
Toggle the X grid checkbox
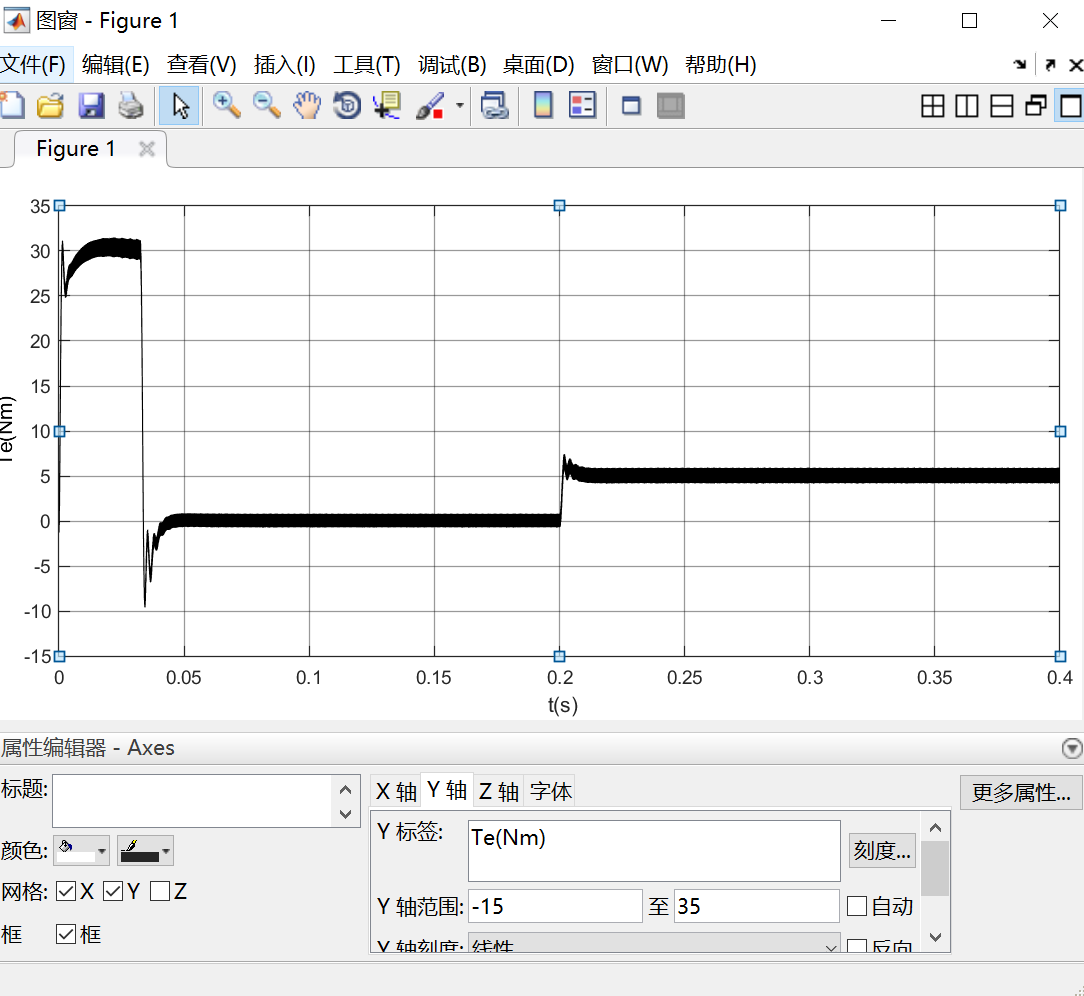66,891
